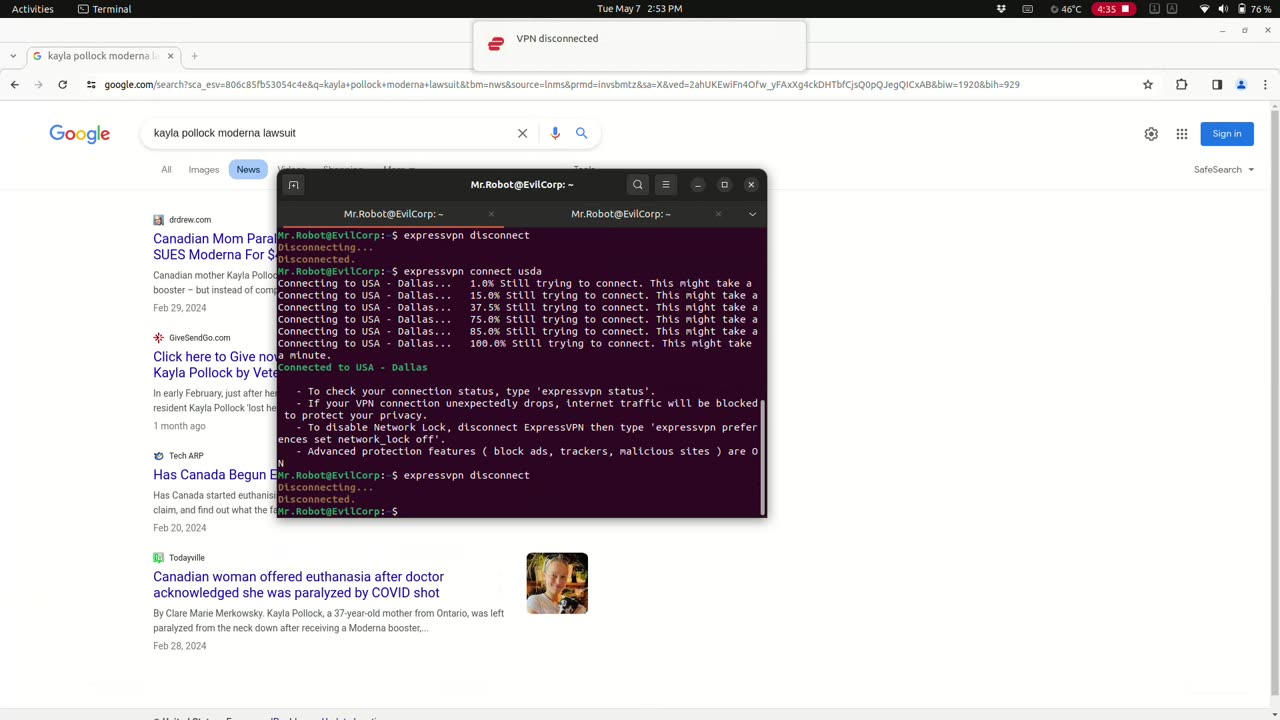Screen dimensions: 1280x720
Task: Close the second Mr.Robot@EvilCorp terminal tab
Action: (718, 214)
